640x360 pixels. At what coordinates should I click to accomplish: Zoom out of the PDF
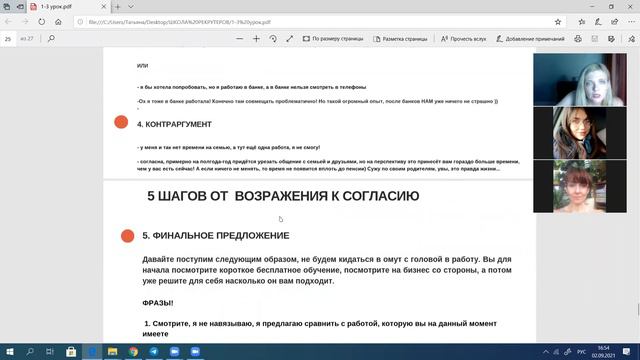240,39
